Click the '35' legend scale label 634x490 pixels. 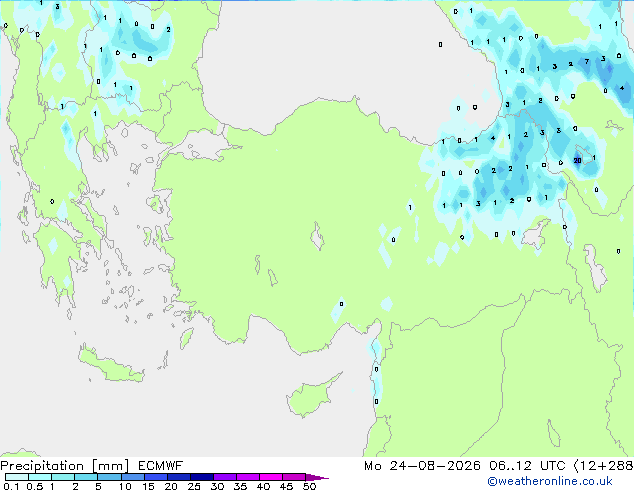coord(240,486)
